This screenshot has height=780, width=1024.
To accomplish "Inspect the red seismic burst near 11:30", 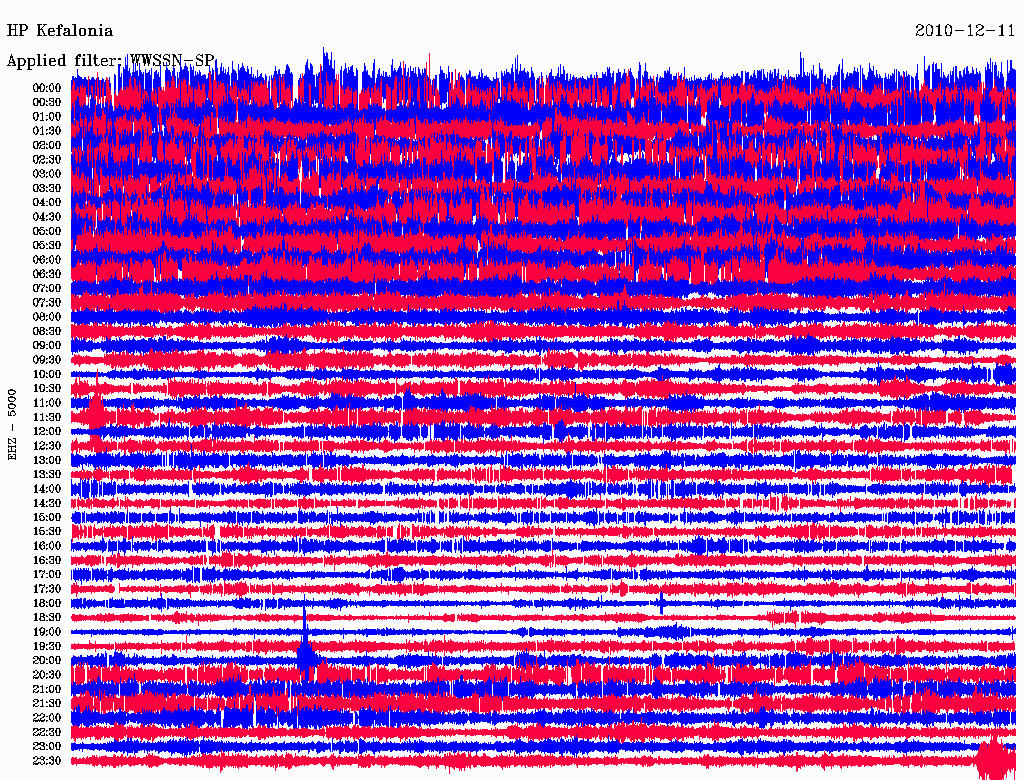I will point(96,414).
